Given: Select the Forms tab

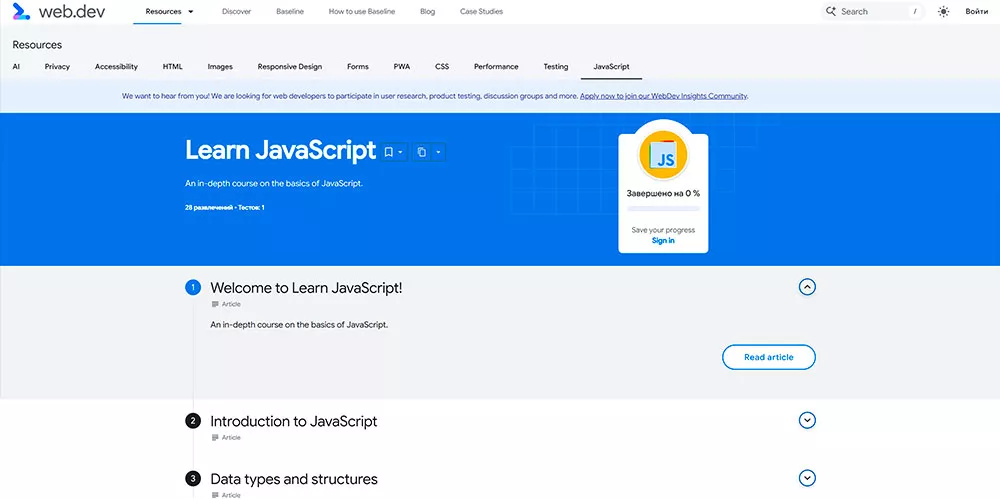Looking at the screenshot, I should tap(358, 66).
